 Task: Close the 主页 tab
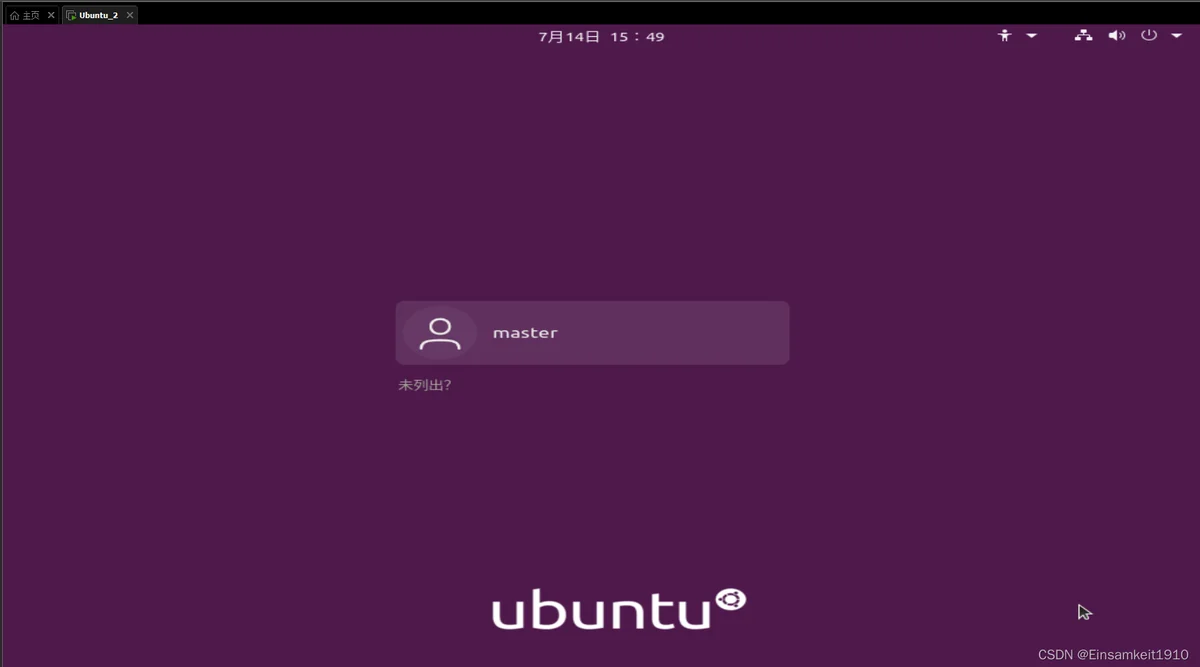[x=51, y=15]
